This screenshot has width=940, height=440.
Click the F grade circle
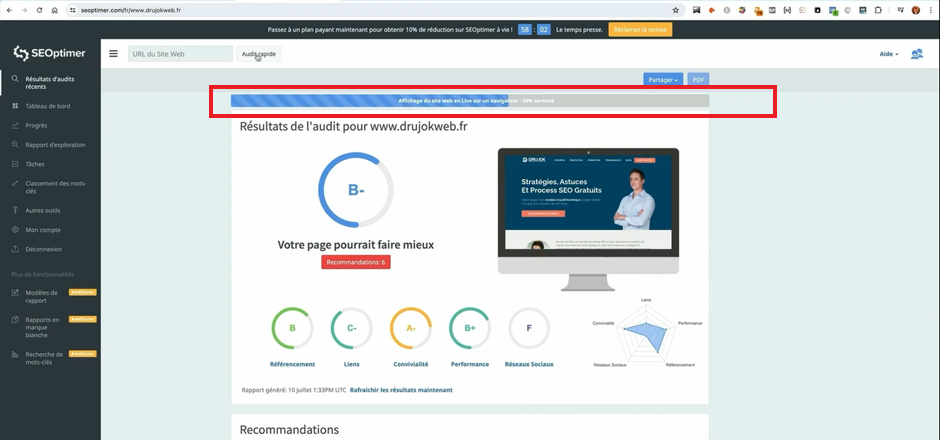point(529,328)
